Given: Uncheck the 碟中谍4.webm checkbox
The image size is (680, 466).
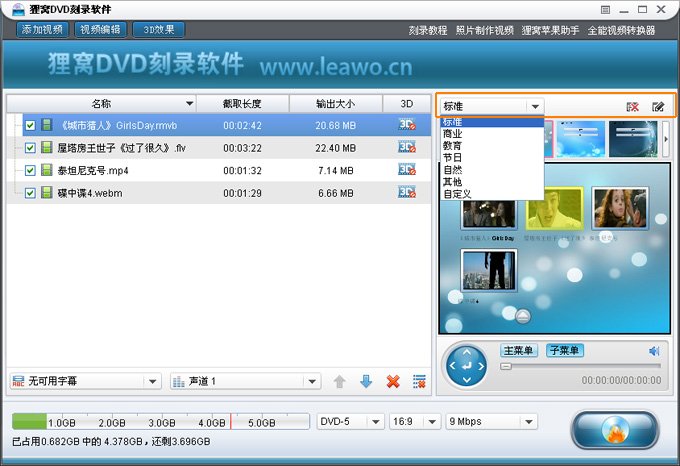Looking at the screenshot, I should tap(30, 193).
